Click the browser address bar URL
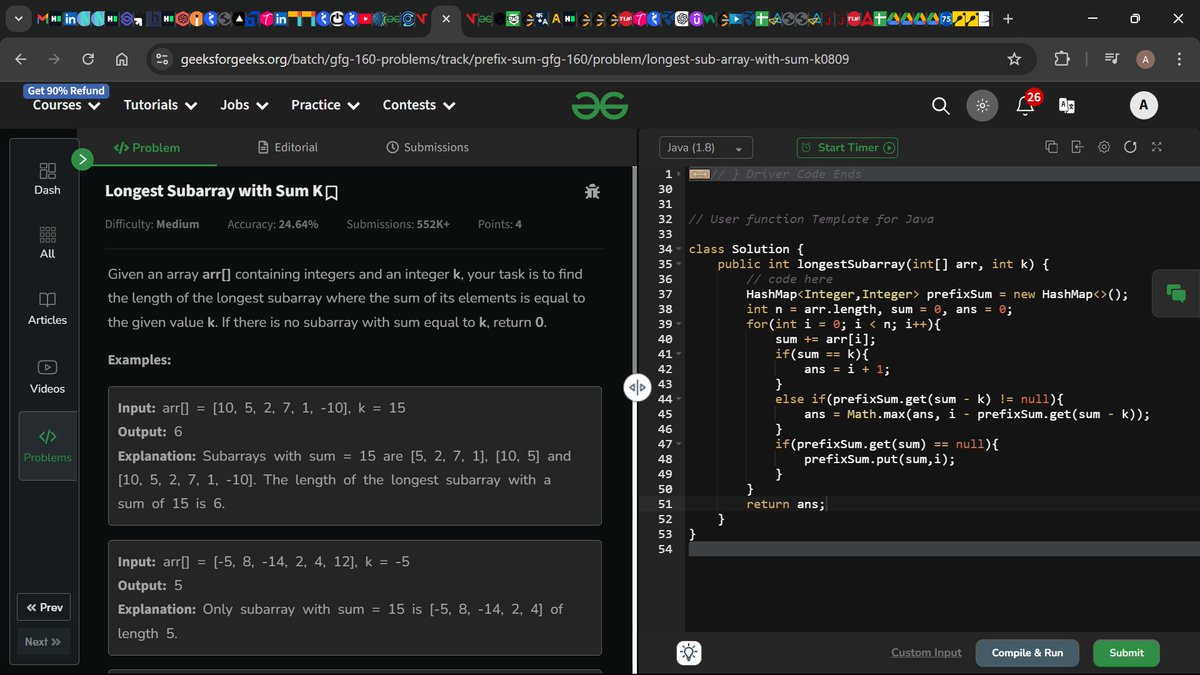The width and height of the screenshot is (1200, 675). pyautogui.click(x=515, y=59)
